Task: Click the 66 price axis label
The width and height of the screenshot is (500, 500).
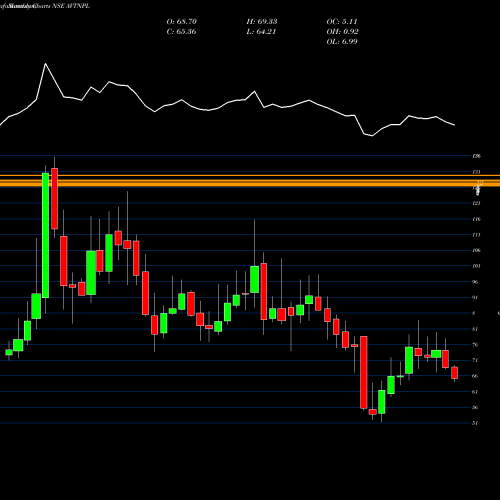Action: (x=475, y=376)
